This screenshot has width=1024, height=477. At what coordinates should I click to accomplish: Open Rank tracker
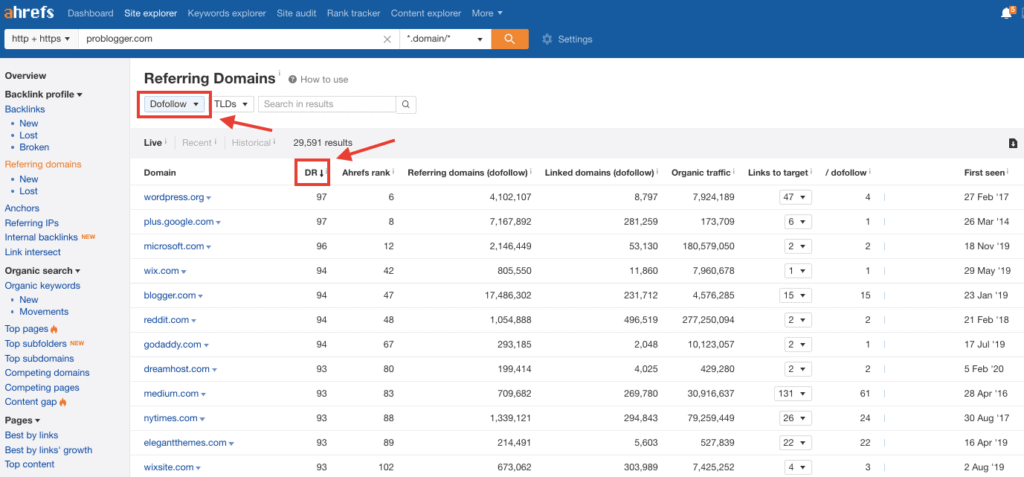pyautogui.click(x=353, y=13)
